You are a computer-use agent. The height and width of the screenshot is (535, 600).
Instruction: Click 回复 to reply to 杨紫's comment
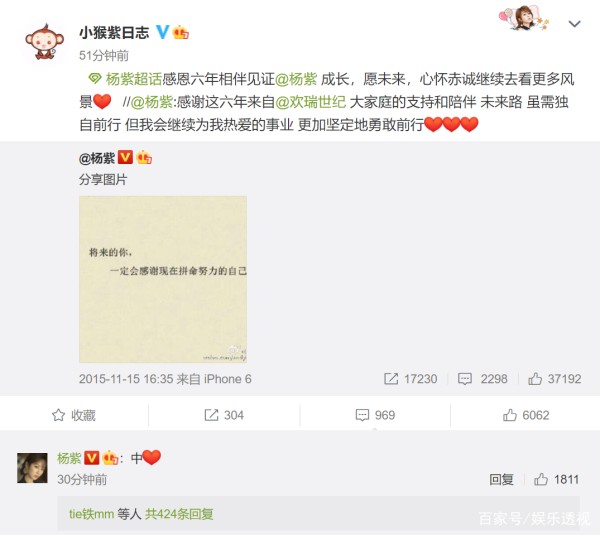coord(501,480)
